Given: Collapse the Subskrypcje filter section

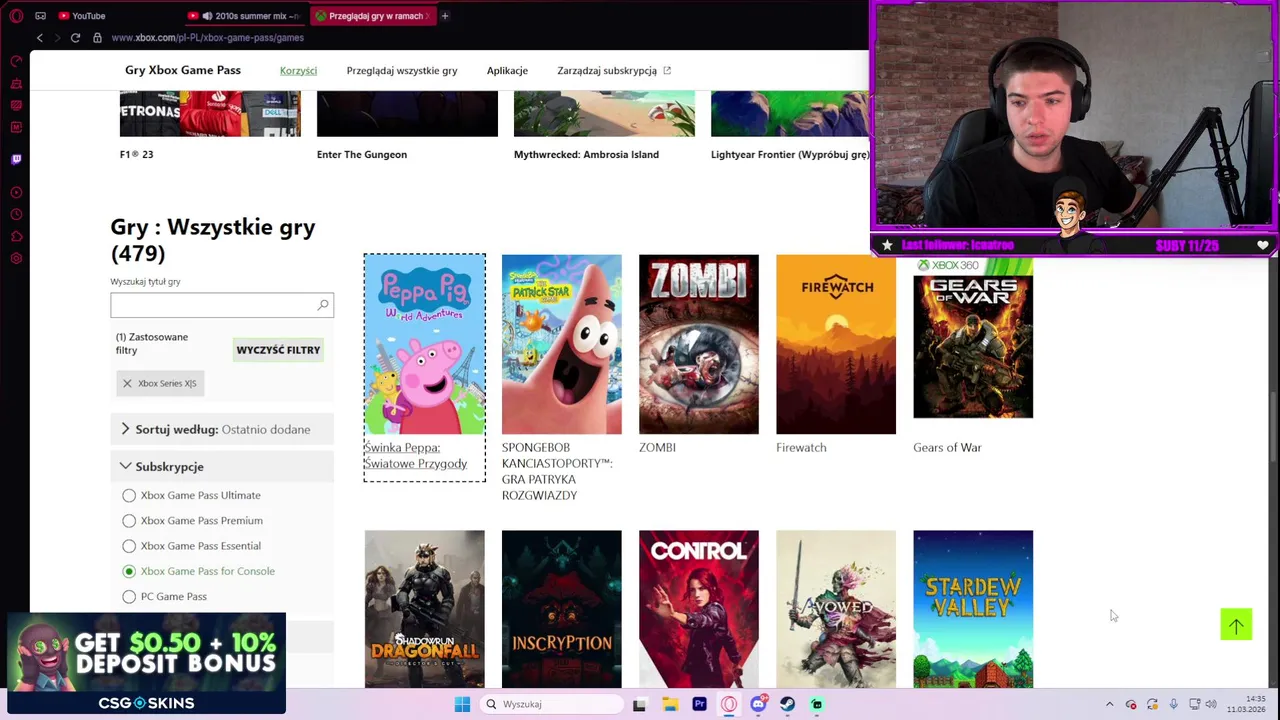Looking at the screenshot, I should coord(222,466).
